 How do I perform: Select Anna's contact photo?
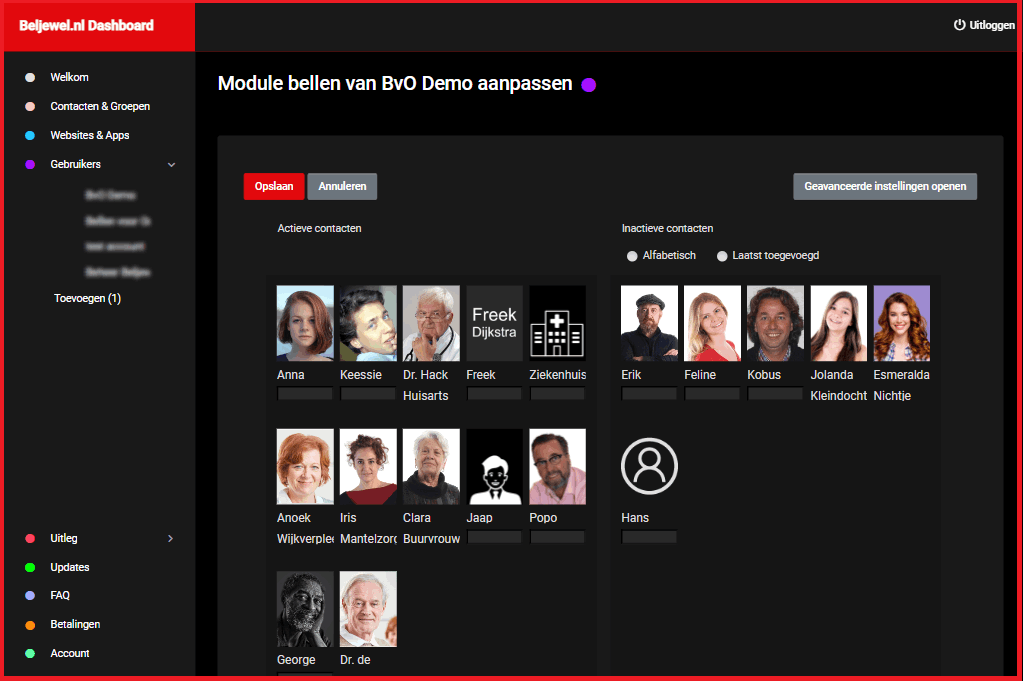pyautogui.click(x=305, y=323)
